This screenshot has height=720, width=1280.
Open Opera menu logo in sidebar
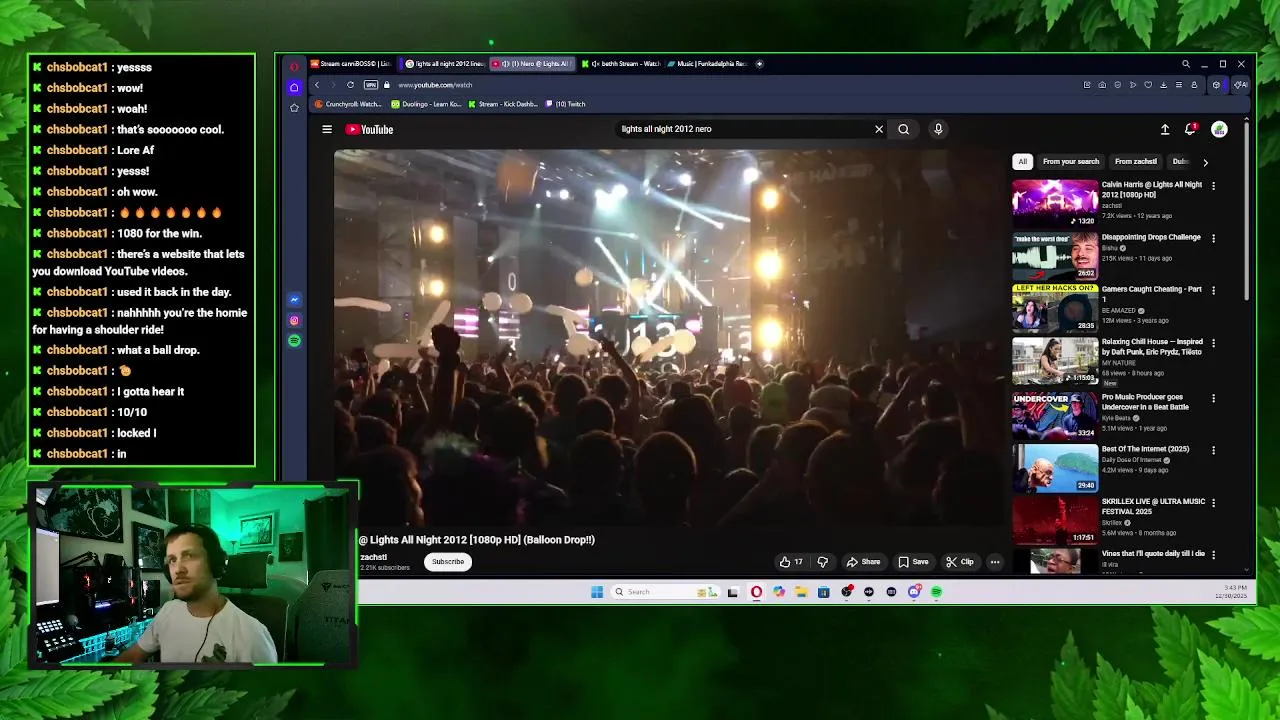tap(294, 66)
